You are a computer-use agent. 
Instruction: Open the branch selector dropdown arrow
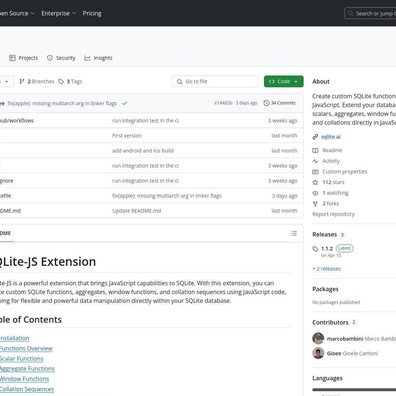(x=7, y=81)
